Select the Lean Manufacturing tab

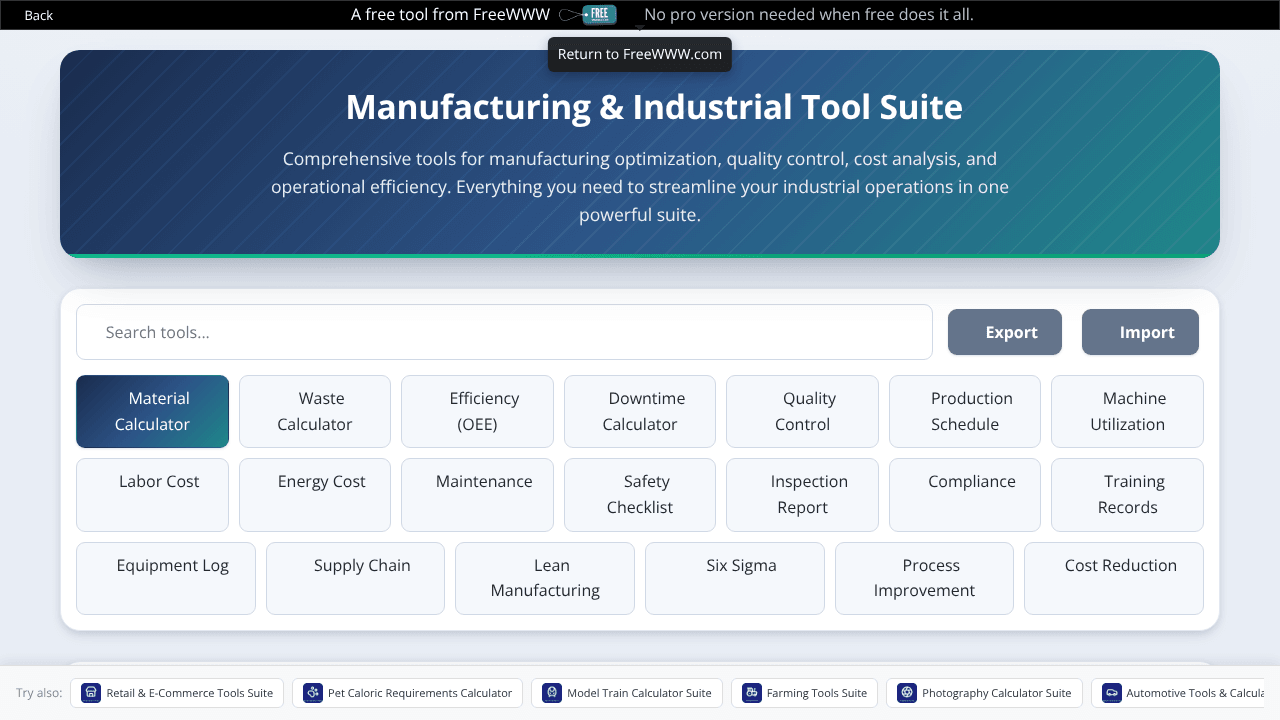coord(545,578)
